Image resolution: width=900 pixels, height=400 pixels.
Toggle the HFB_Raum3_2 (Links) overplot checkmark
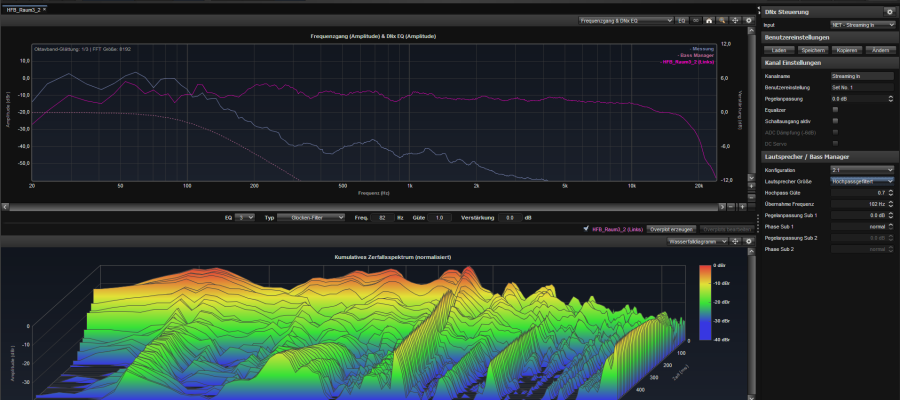[x=585, y=228]
